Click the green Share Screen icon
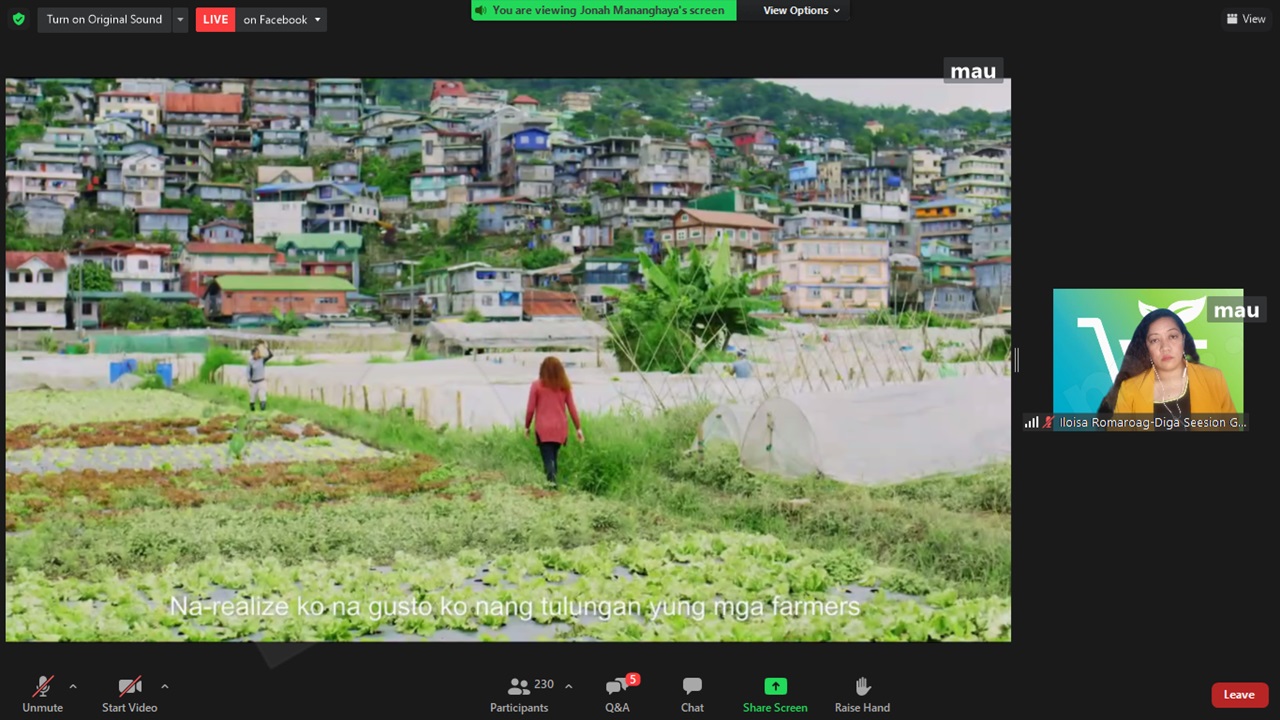1280x720 pixels. pos(775,686)
